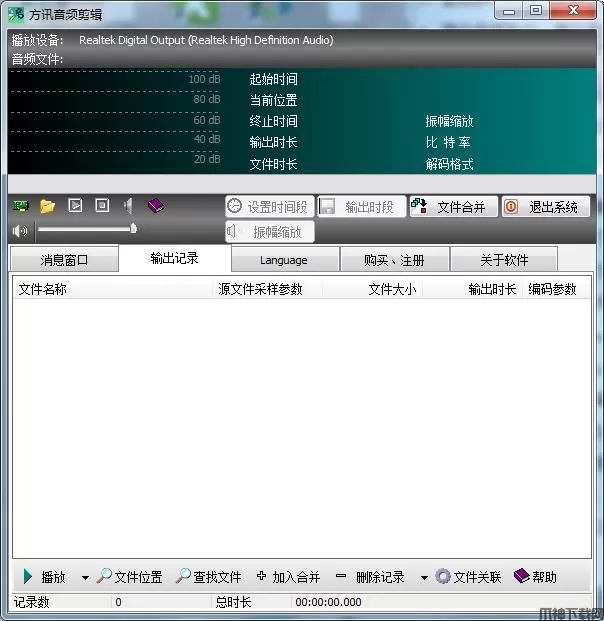
Task: Click 删除记录 minus button
Action: click(370, 577)
